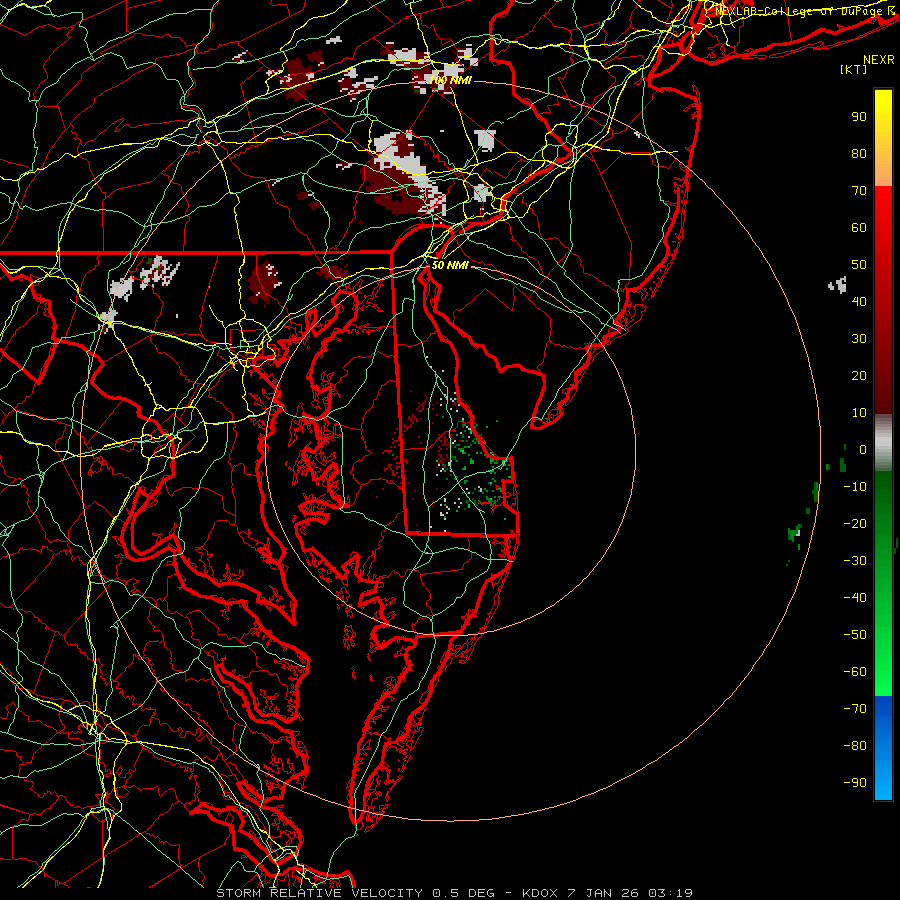Click the "-20" value on the velocity scale

point(855,523)
